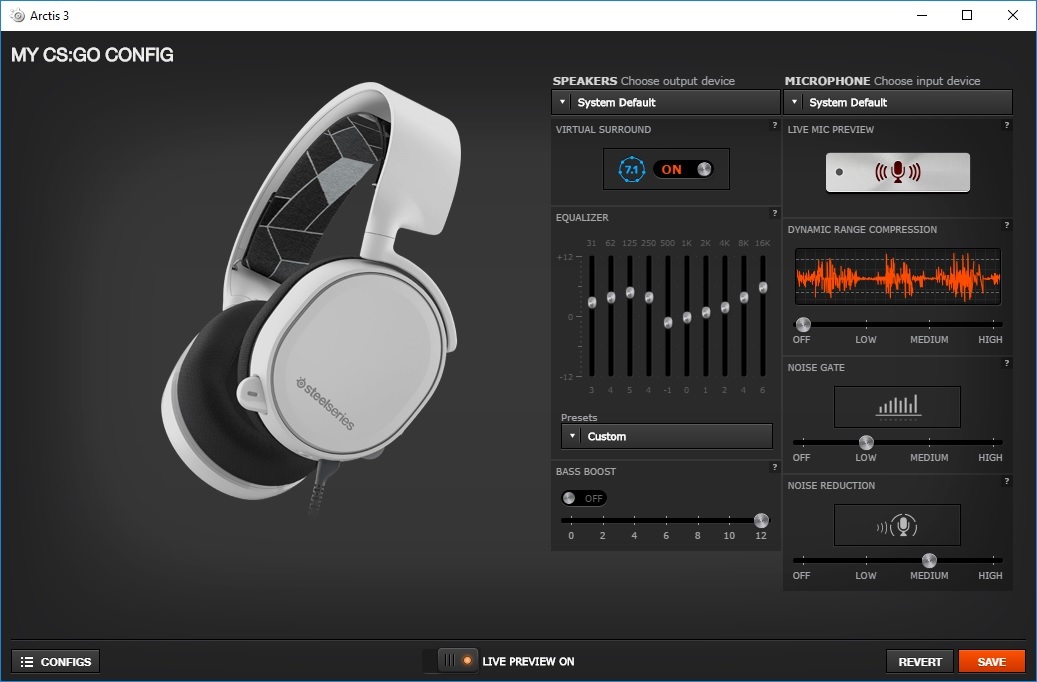Click the 250 Hz equalizer slider handle
The width and height of the screenshot is (1037, 682).
pos(649,298)
